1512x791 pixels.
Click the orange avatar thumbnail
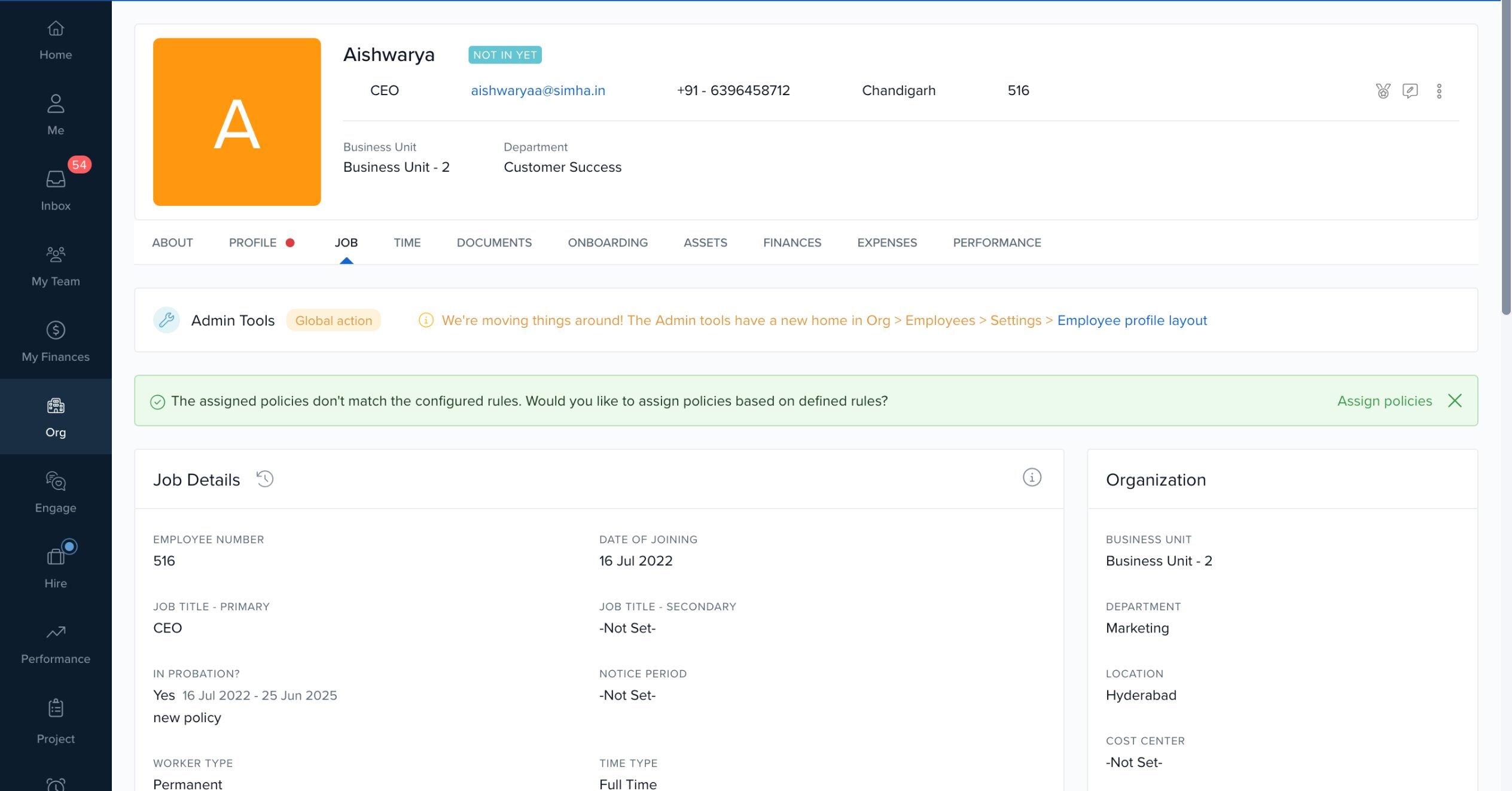coord(237,122)
